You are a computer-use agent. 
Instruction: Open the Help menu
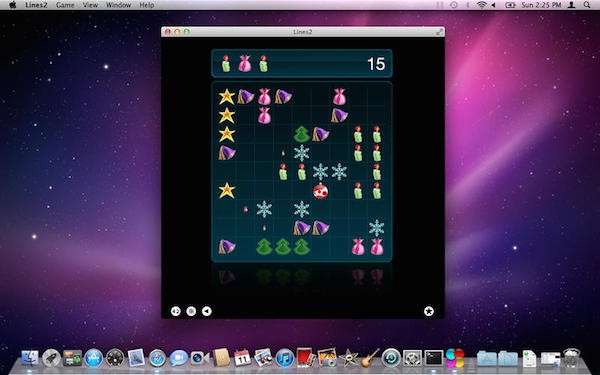point(147,5)
